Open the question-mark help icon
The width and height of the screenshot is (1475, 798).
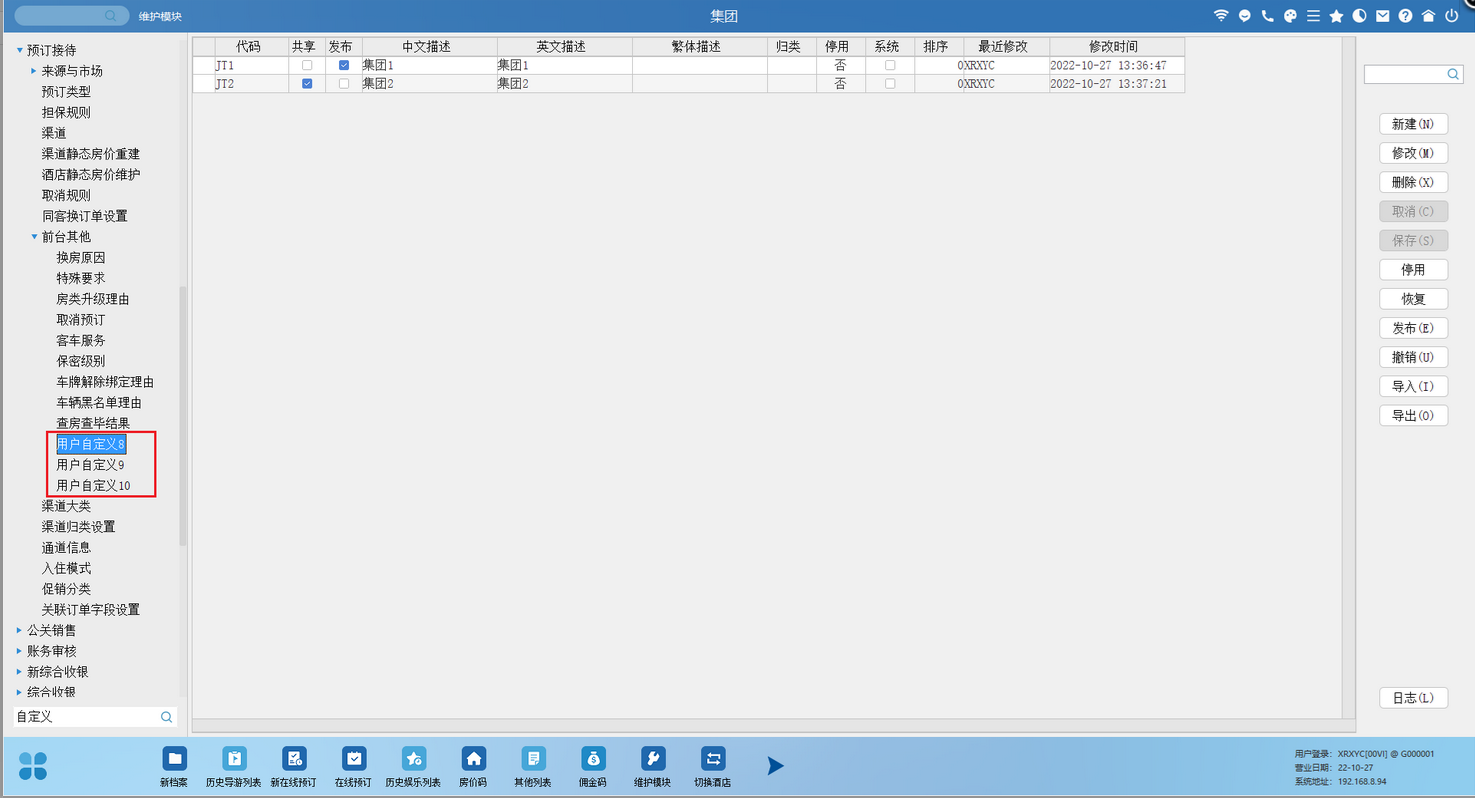click(x=1405, y=16)
